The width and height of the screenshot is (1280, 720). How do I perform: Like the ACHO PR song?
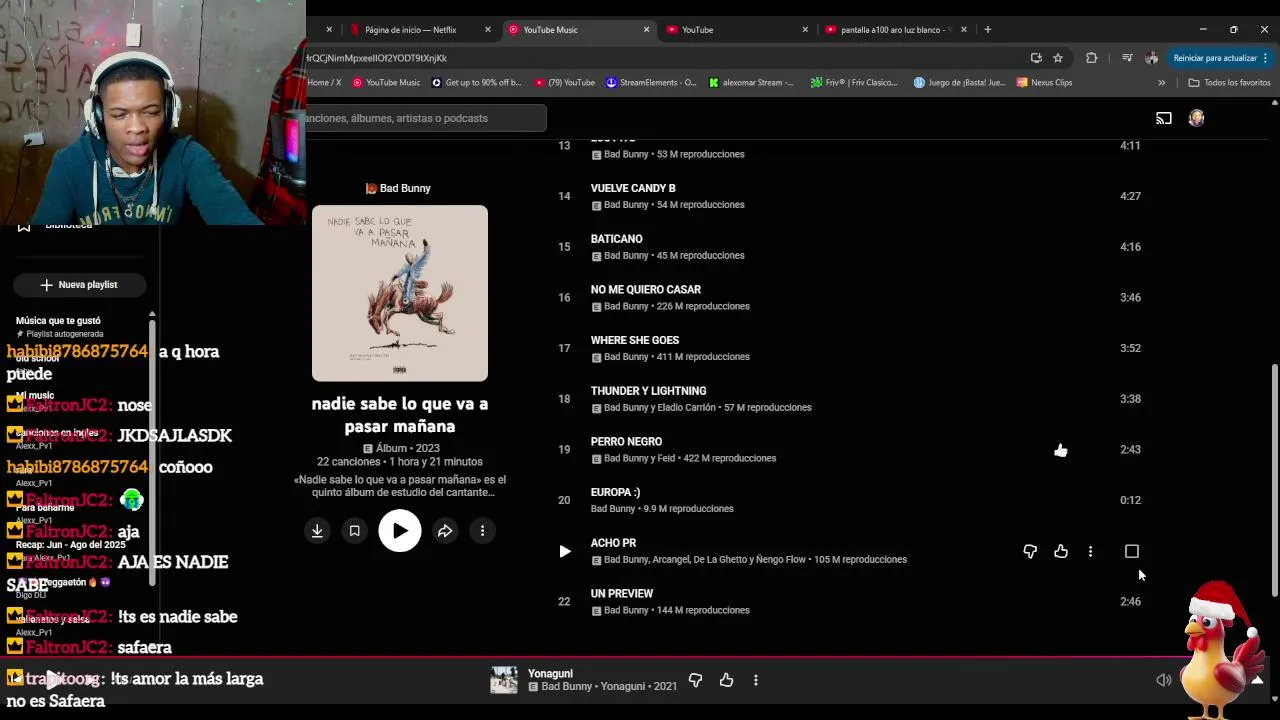[1061, 551]
